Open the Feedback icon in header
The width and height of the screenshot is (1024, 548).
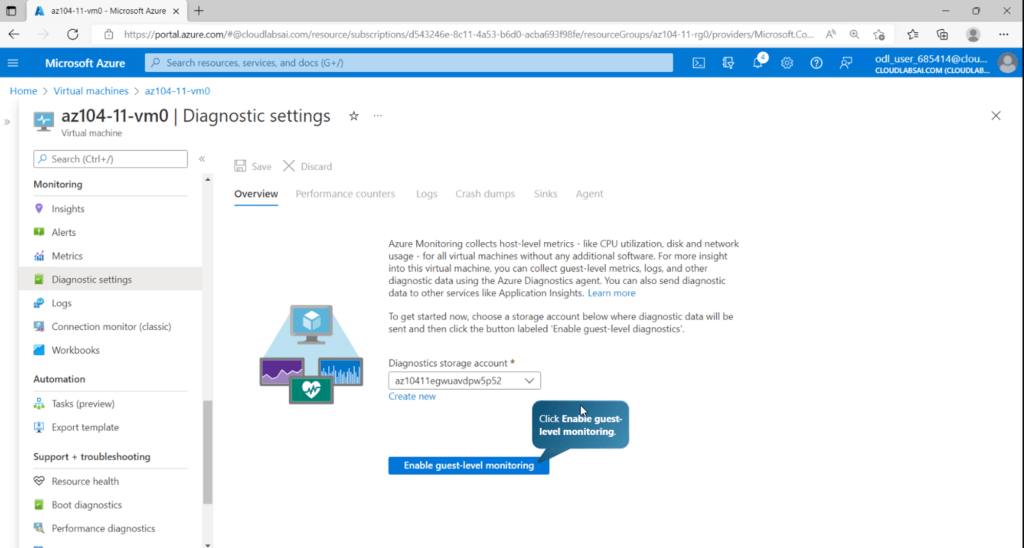tap(846, 63)
